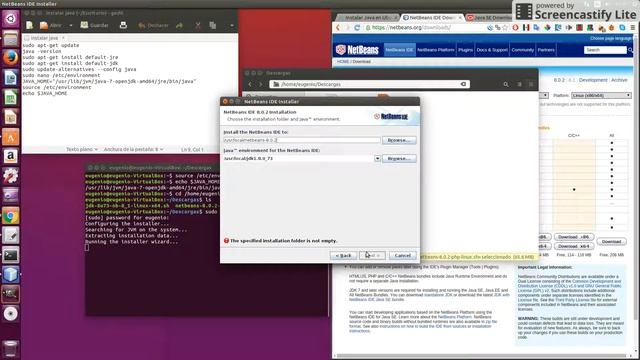Click 'Development' link on NetBeans page
The image size is (640, 360).
click(593, 80)
